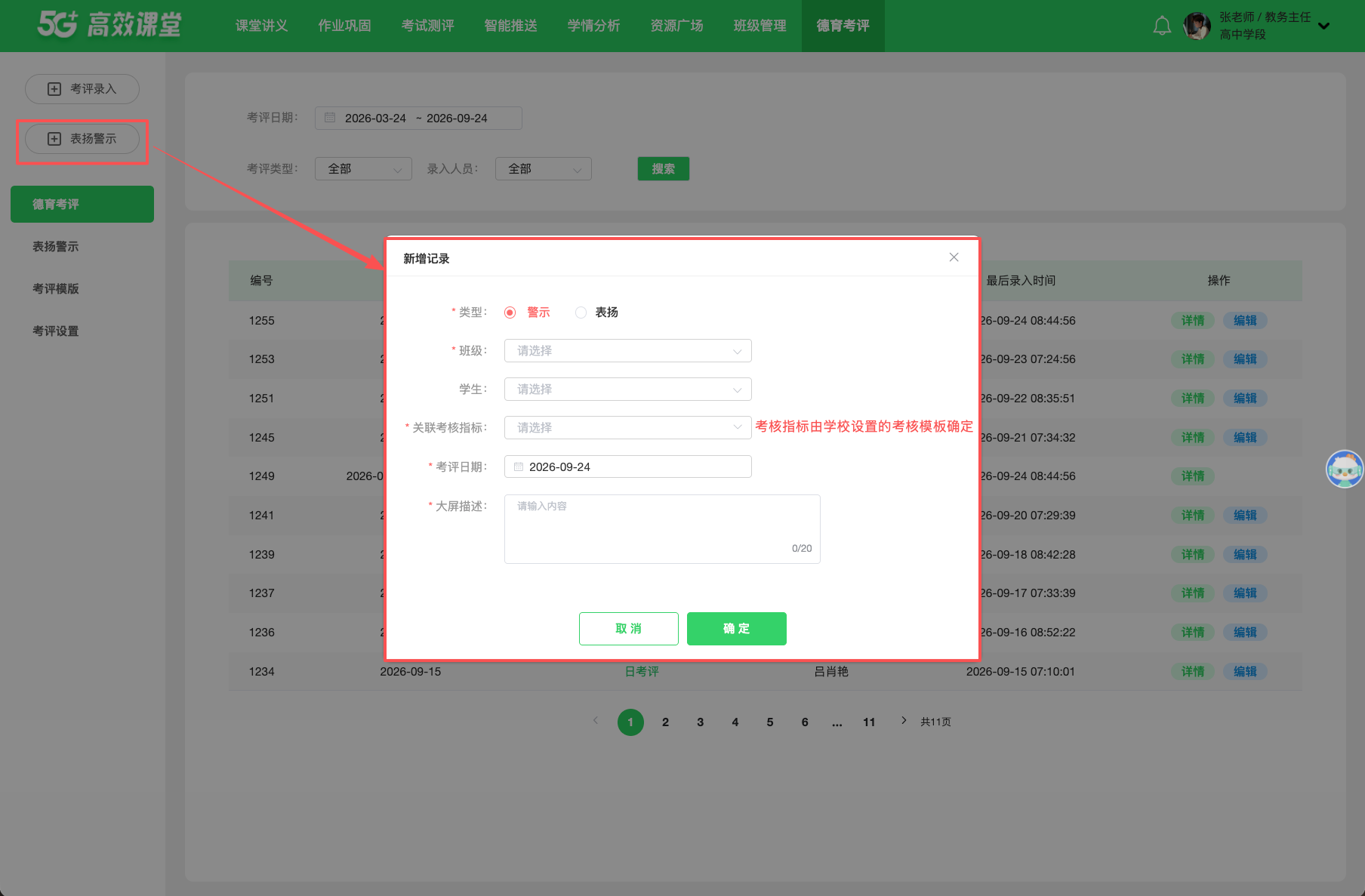1365x896 pixels.
Task: Go to page 6 in pagination
Action: point(805,722)
